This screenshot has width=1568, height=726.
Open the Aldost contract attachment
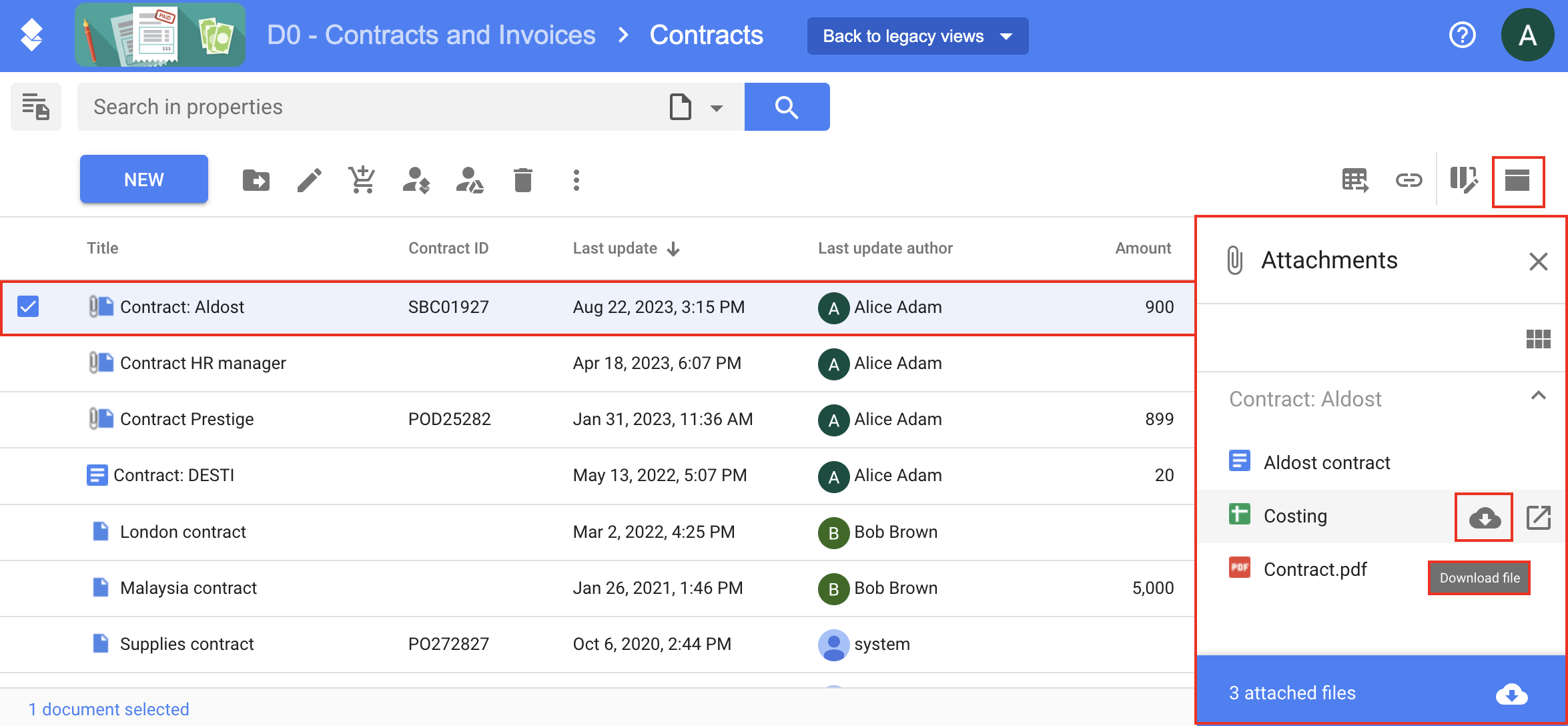[1326, 462]
